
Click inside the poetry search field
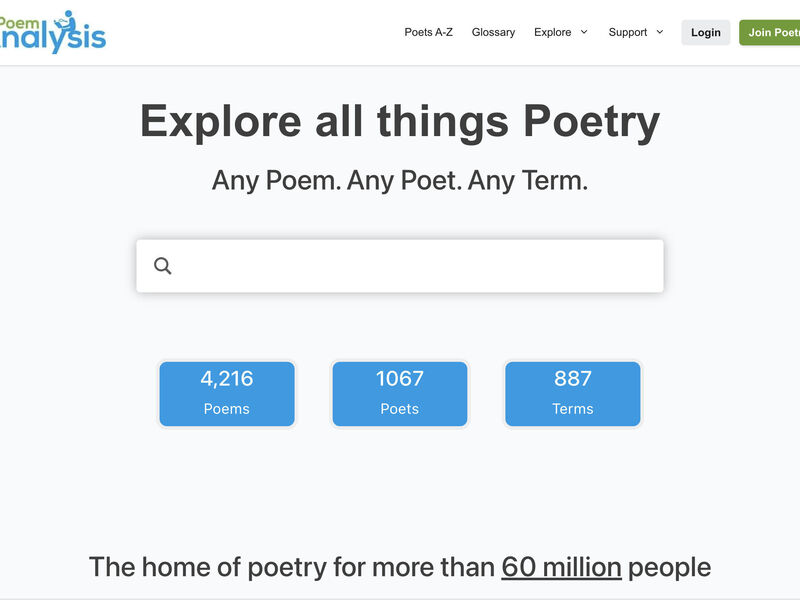[400, 264]
